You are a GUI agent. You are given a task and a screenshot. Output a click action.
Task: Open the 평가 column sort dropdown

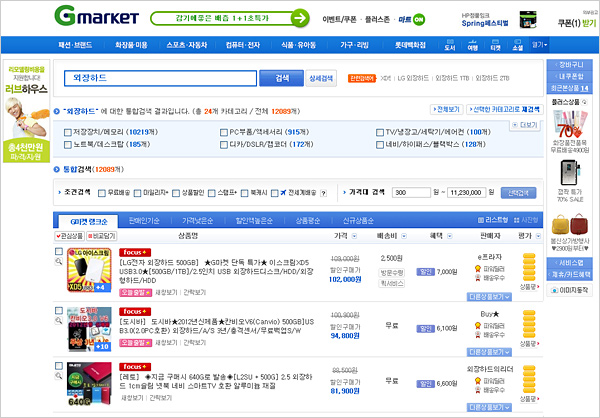point(538,236)
